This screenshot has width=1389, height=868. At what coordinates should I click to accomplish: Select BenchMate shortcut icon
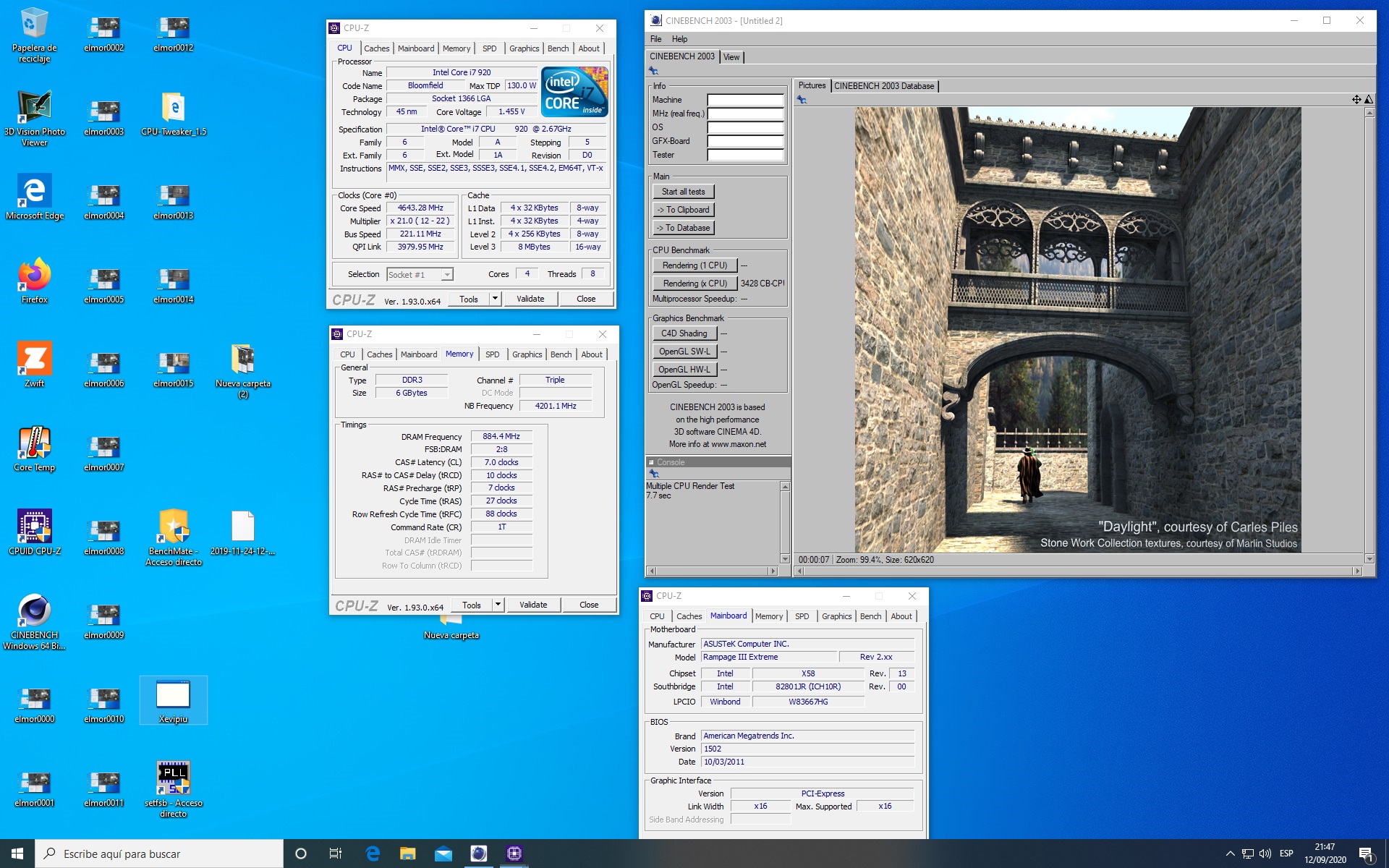pos(174,537)
